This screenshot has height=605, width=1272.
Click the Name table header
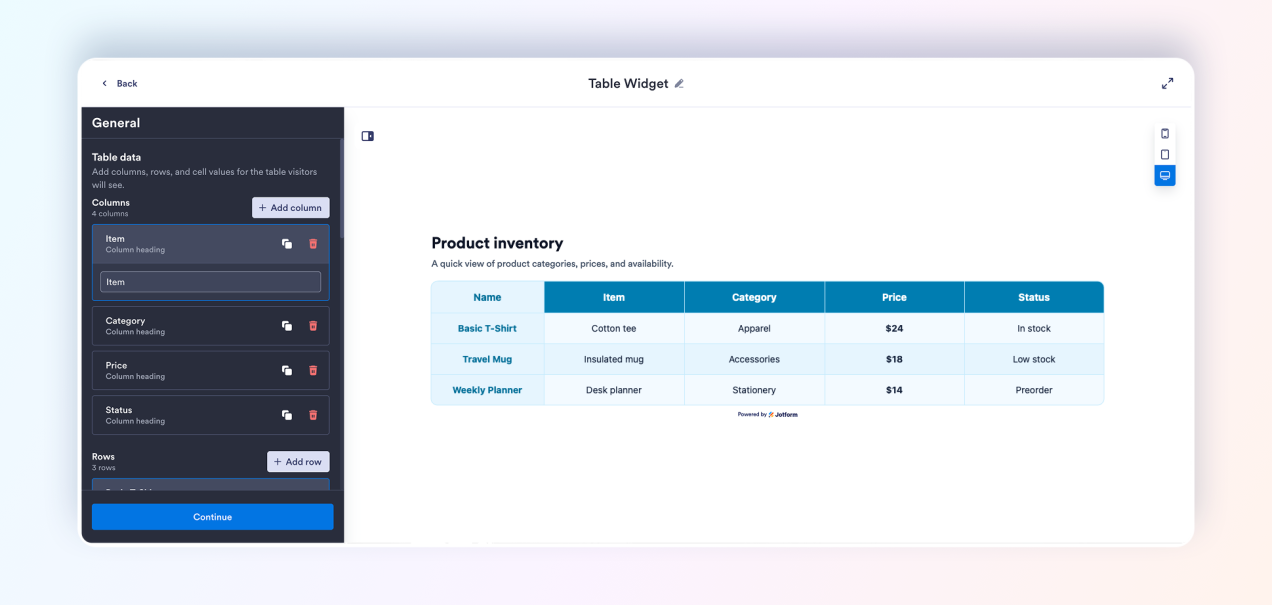click(487, 297)
